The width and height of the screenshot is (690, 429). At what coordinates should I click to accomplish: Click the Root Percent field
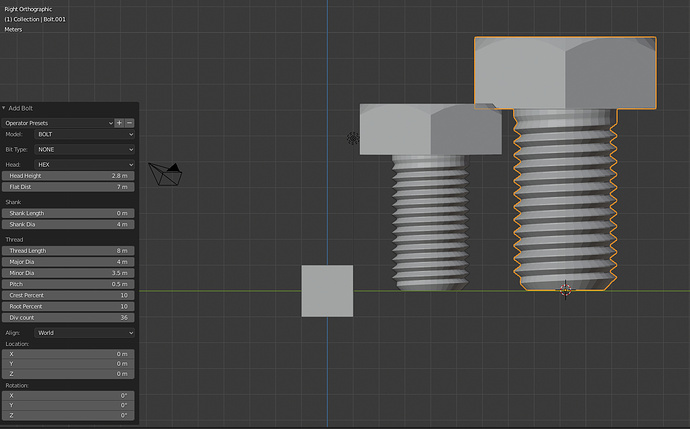pyautogui.click(x=68, y=306)
